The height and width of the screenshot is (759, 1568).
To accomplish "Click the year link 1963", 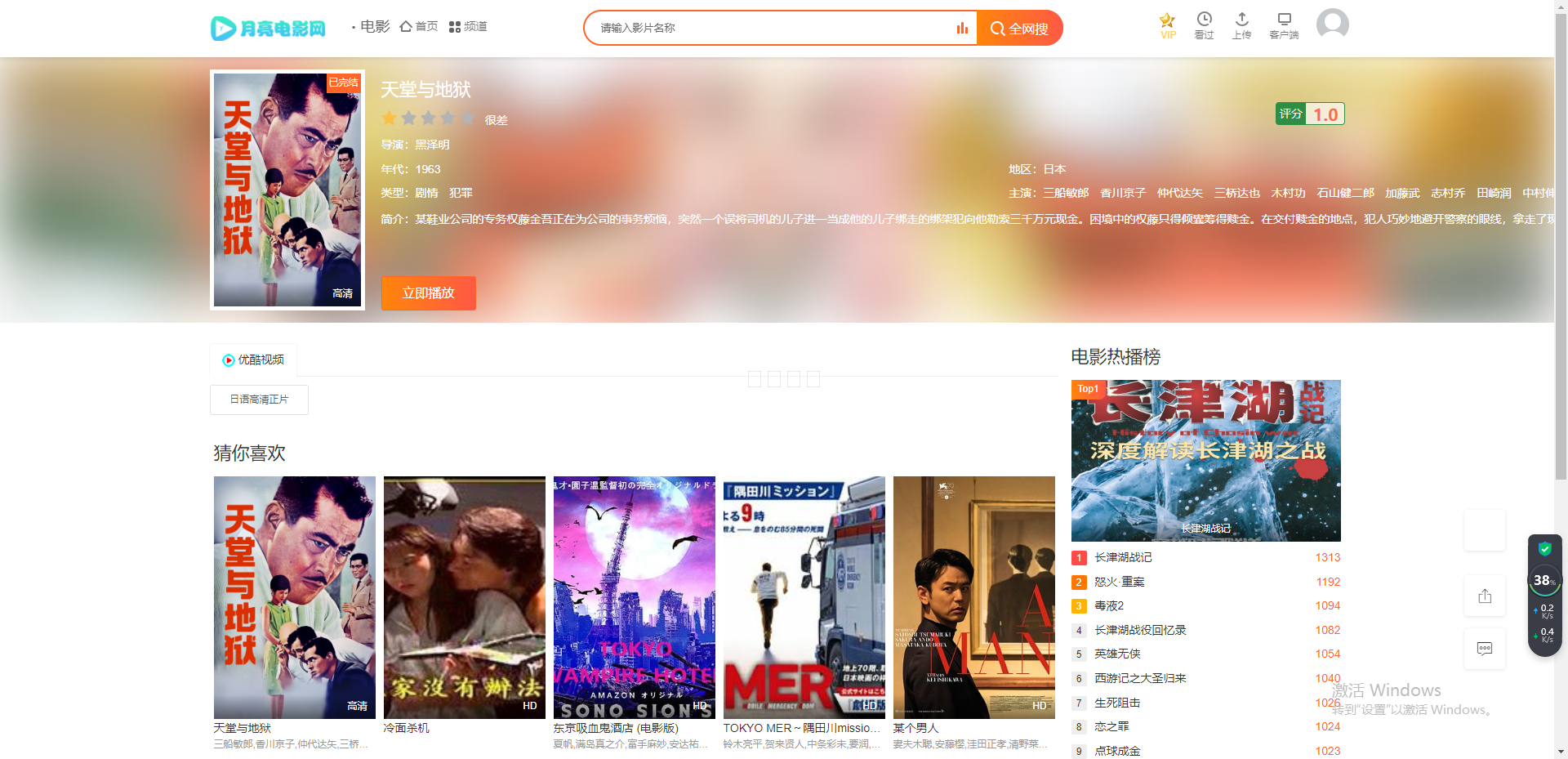I will click(x=428, y=169).
